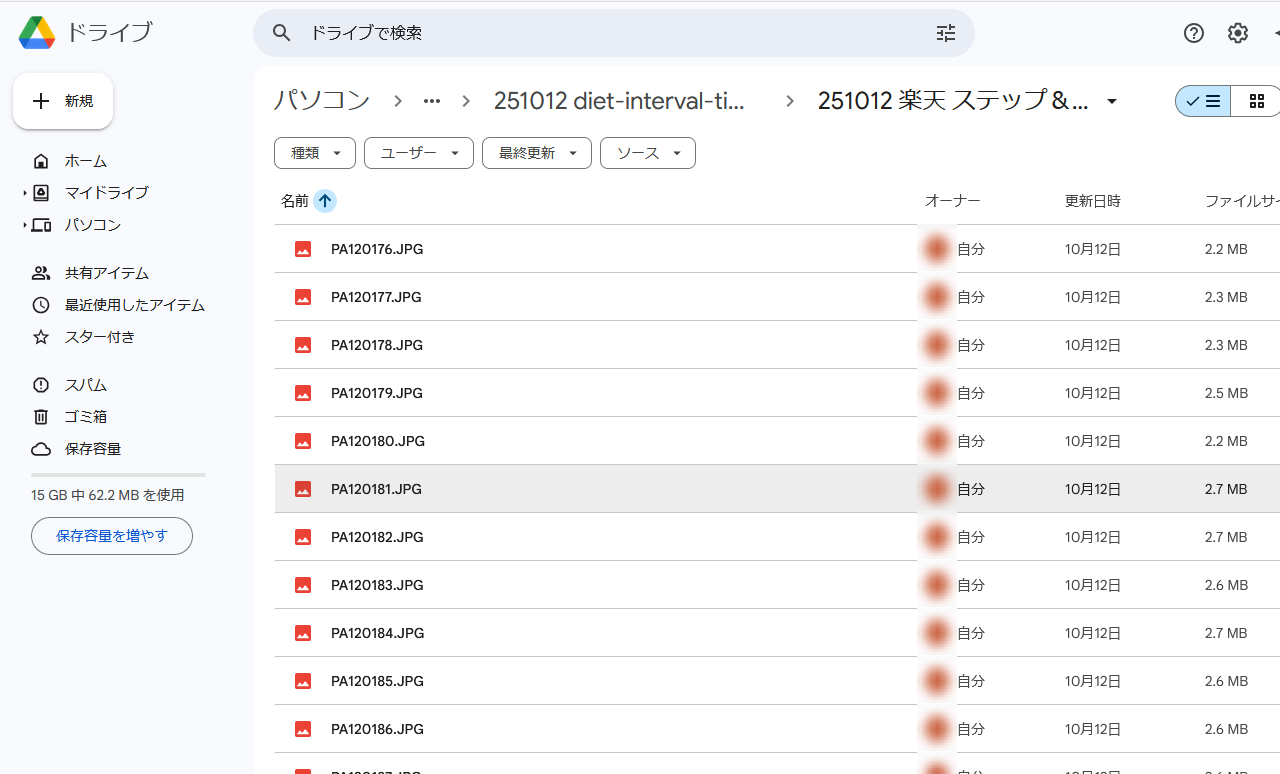Click the 保存容量を増やす button
The image size is (1280, 774).
coord(112,536)
